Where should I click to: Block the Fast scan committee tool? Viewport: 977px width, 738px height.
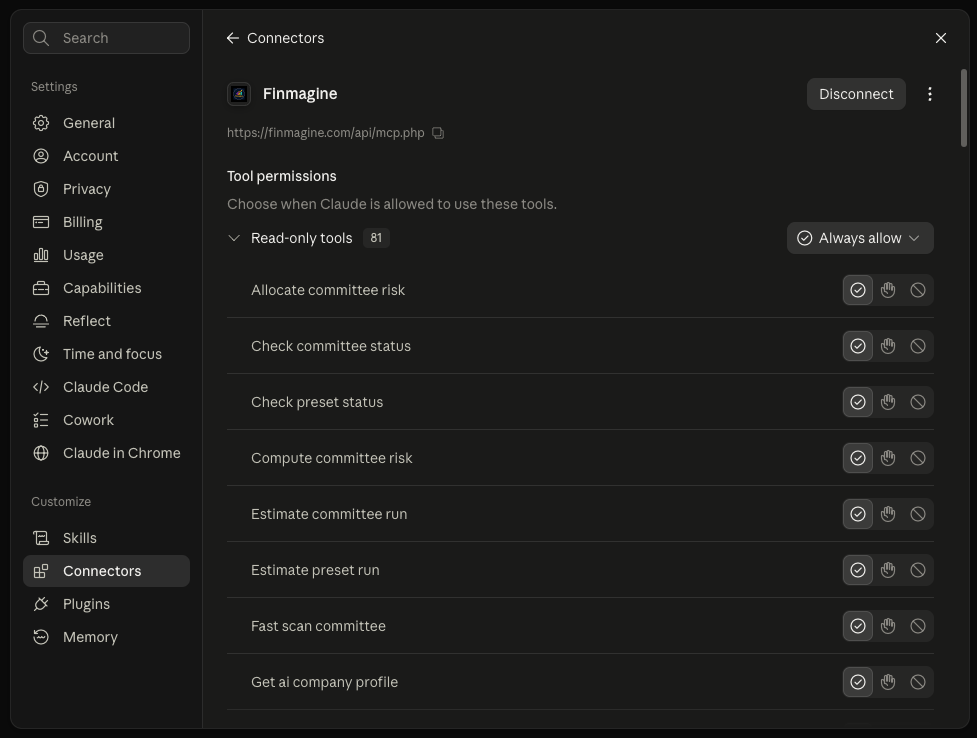(x=918, y=626)
